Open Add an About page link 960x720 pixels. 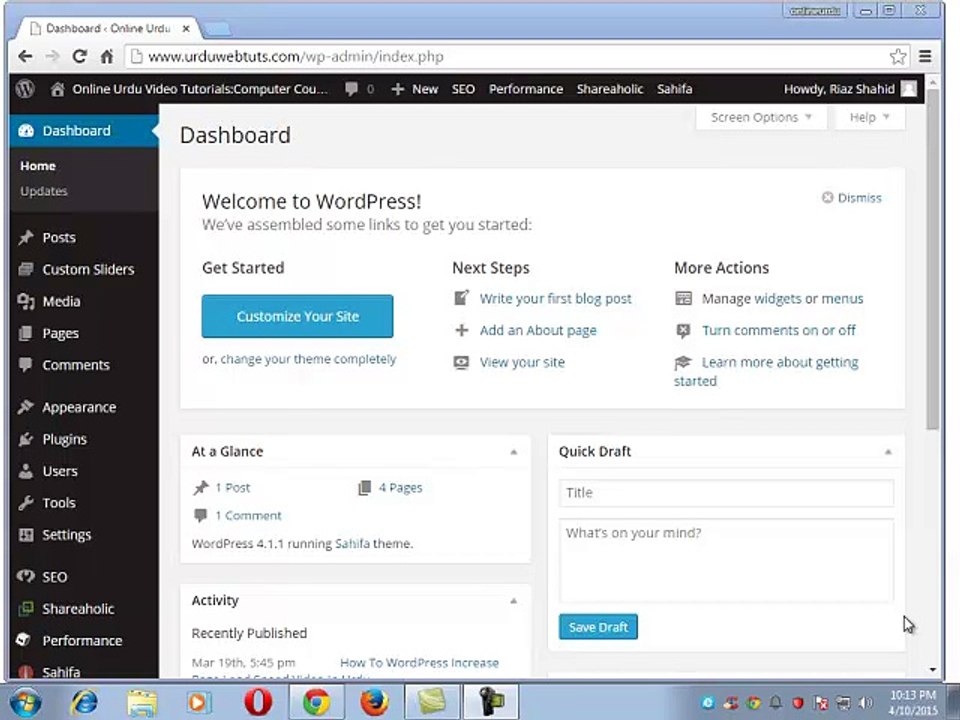tap(538, 331)
